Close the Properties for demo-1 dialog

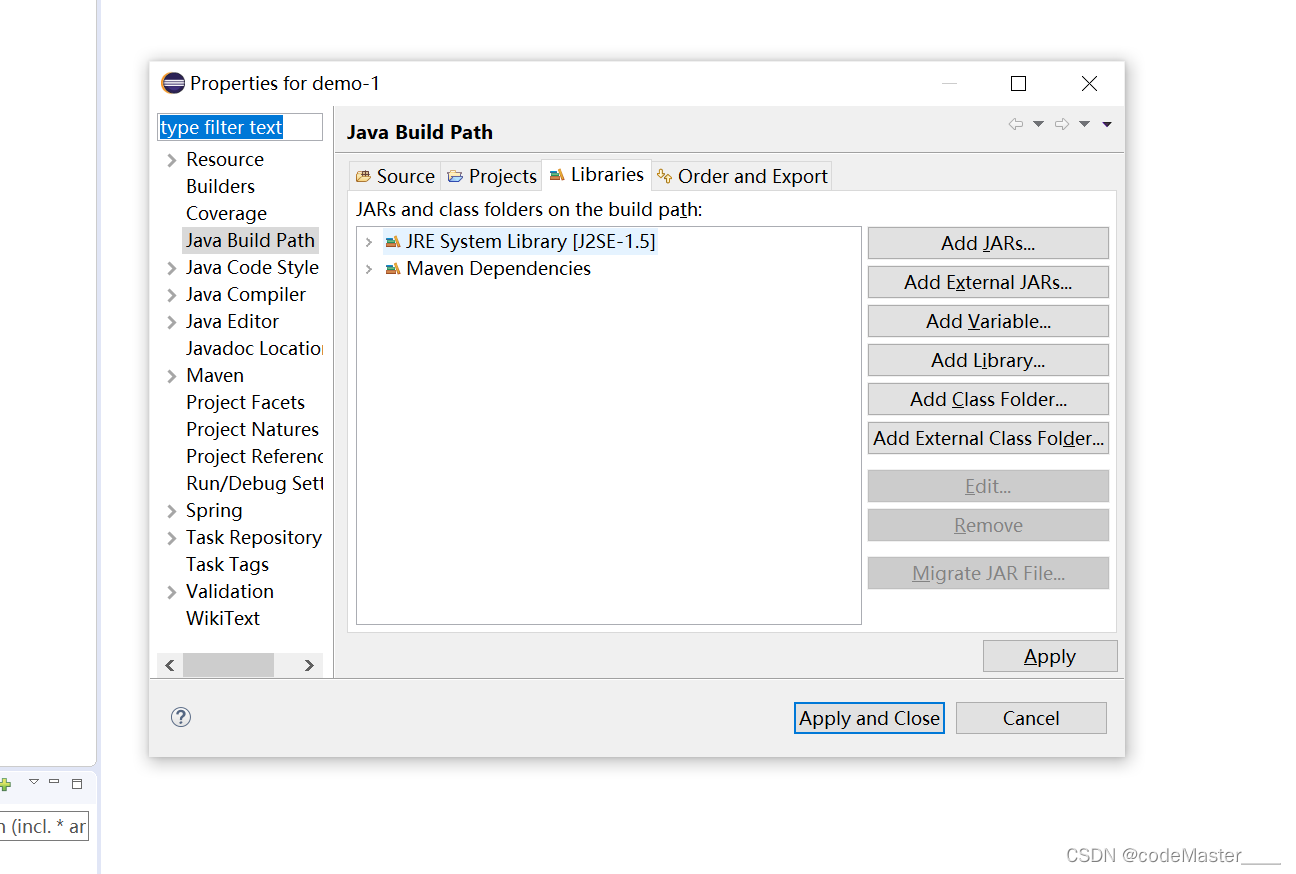tap(1089, 83)
